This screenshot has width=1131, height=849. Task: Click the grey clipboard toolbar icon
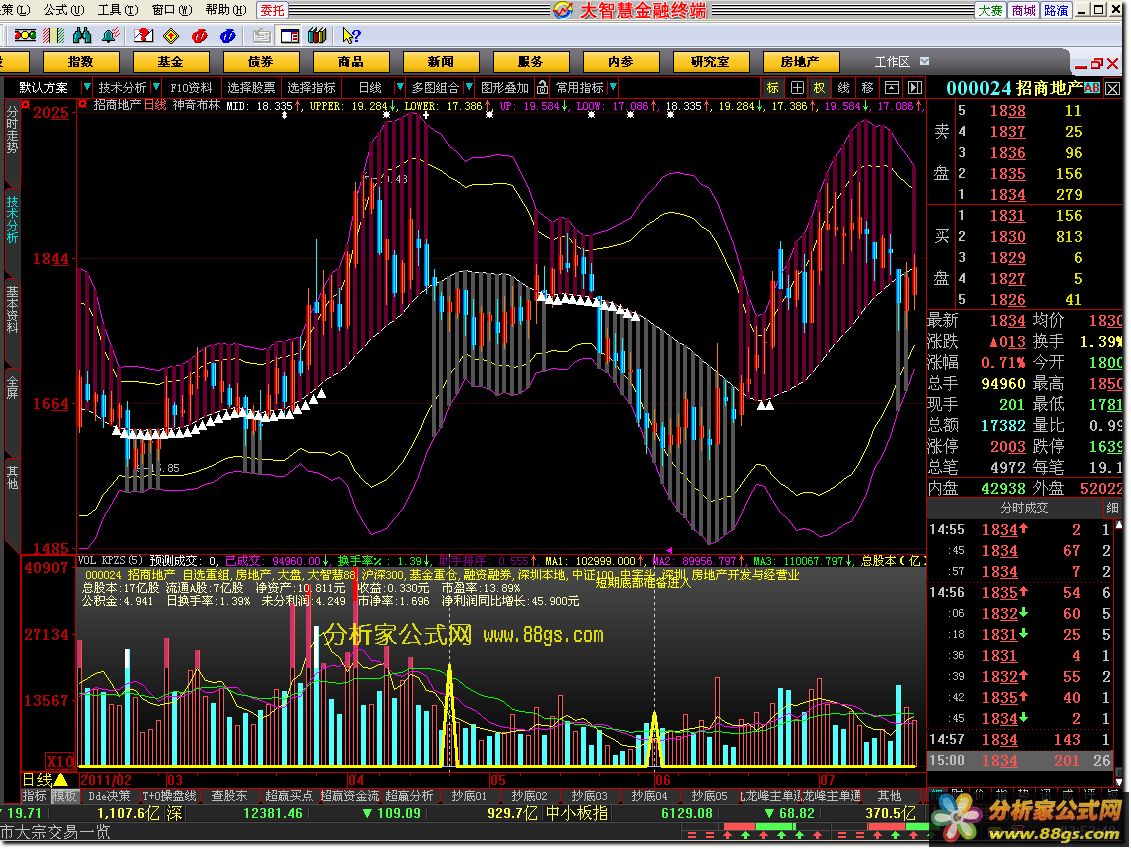pyautogui.click(x=262, y=35)
